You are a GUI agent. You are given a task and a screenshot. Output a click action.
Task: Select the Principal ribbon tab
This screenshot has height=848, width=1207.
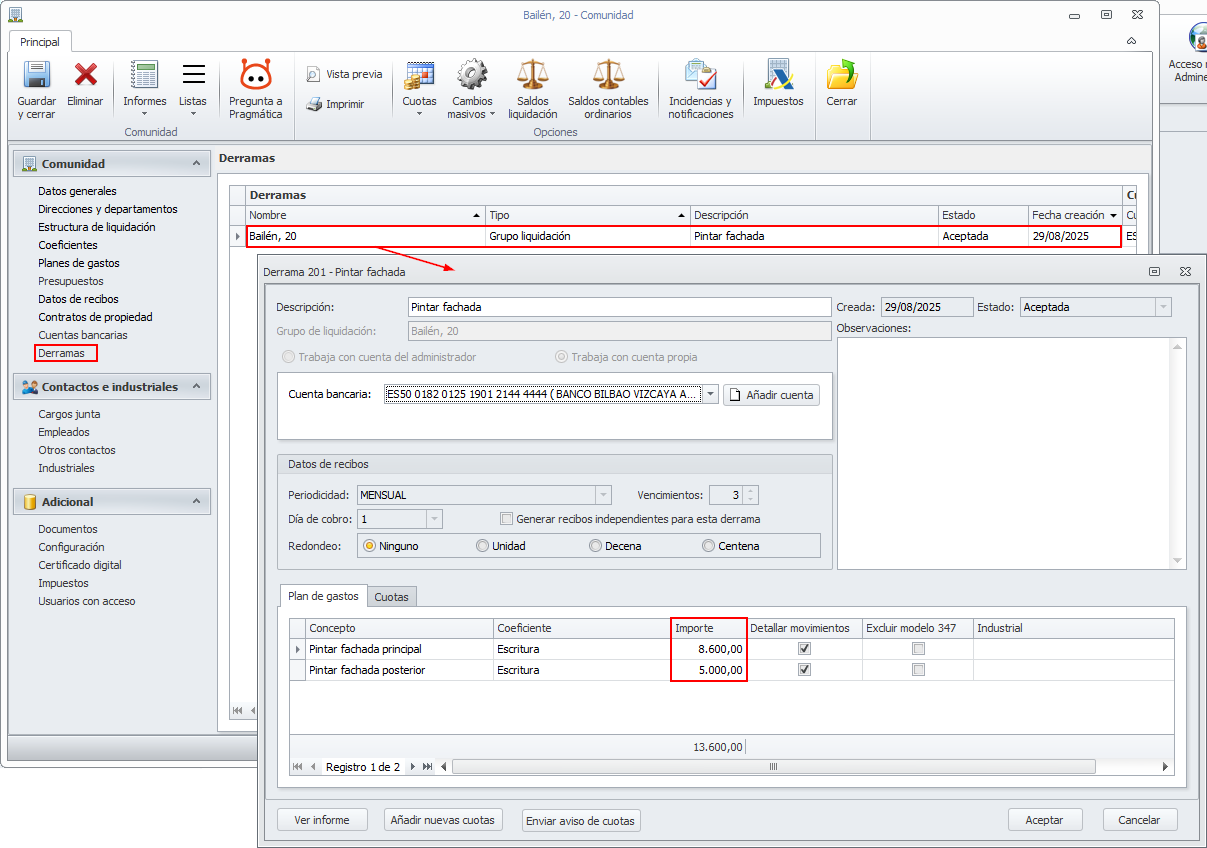point(40,42)
